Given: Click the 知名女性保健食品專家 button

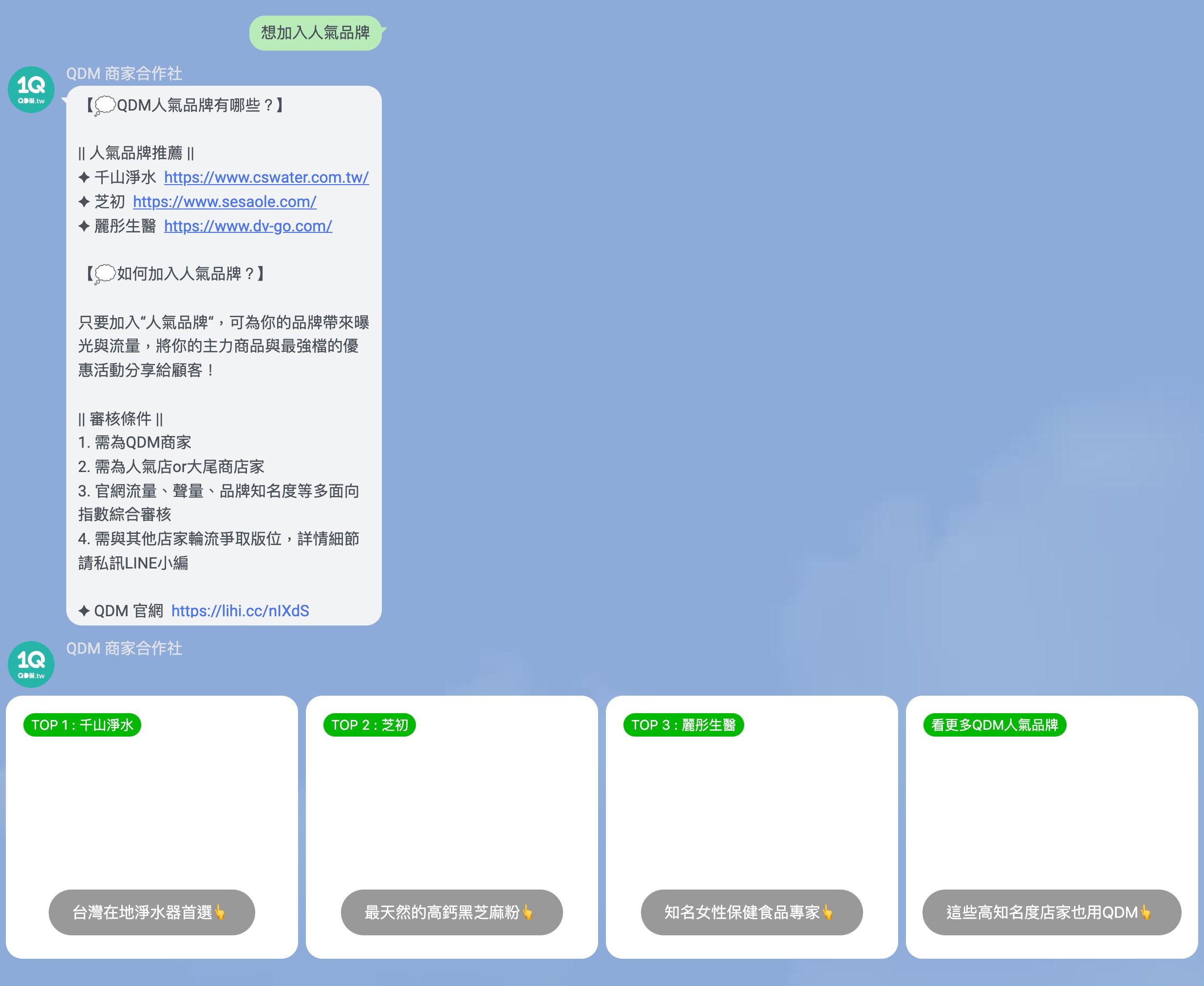Looking at the screenshot, I should (x=752, y=912).
